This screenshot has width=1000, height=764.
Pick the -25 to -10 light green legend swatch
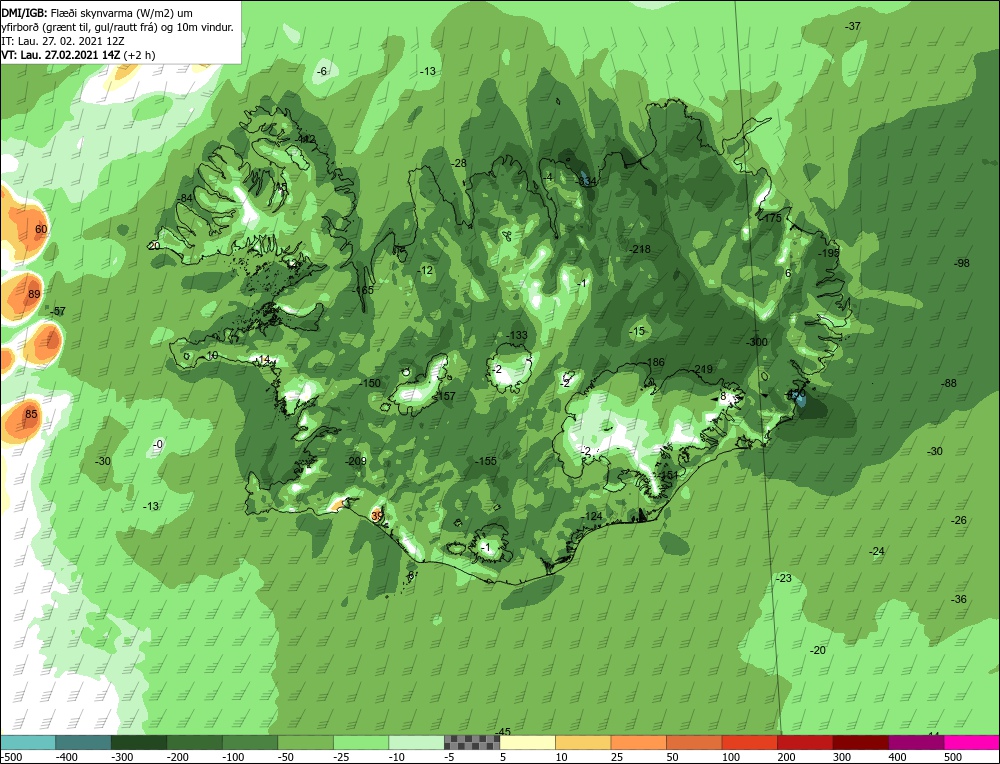361,742
